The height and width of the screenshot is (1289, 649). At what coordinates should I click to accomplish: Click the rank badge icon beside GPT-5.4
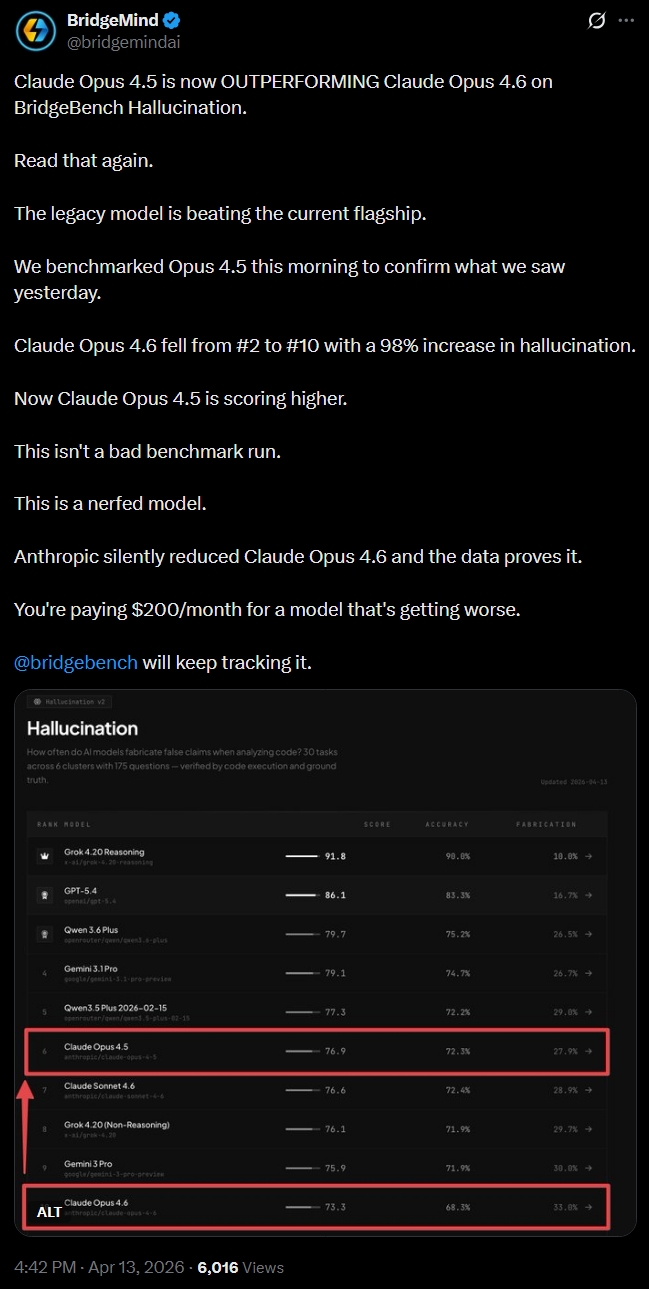tap(44, 895)
